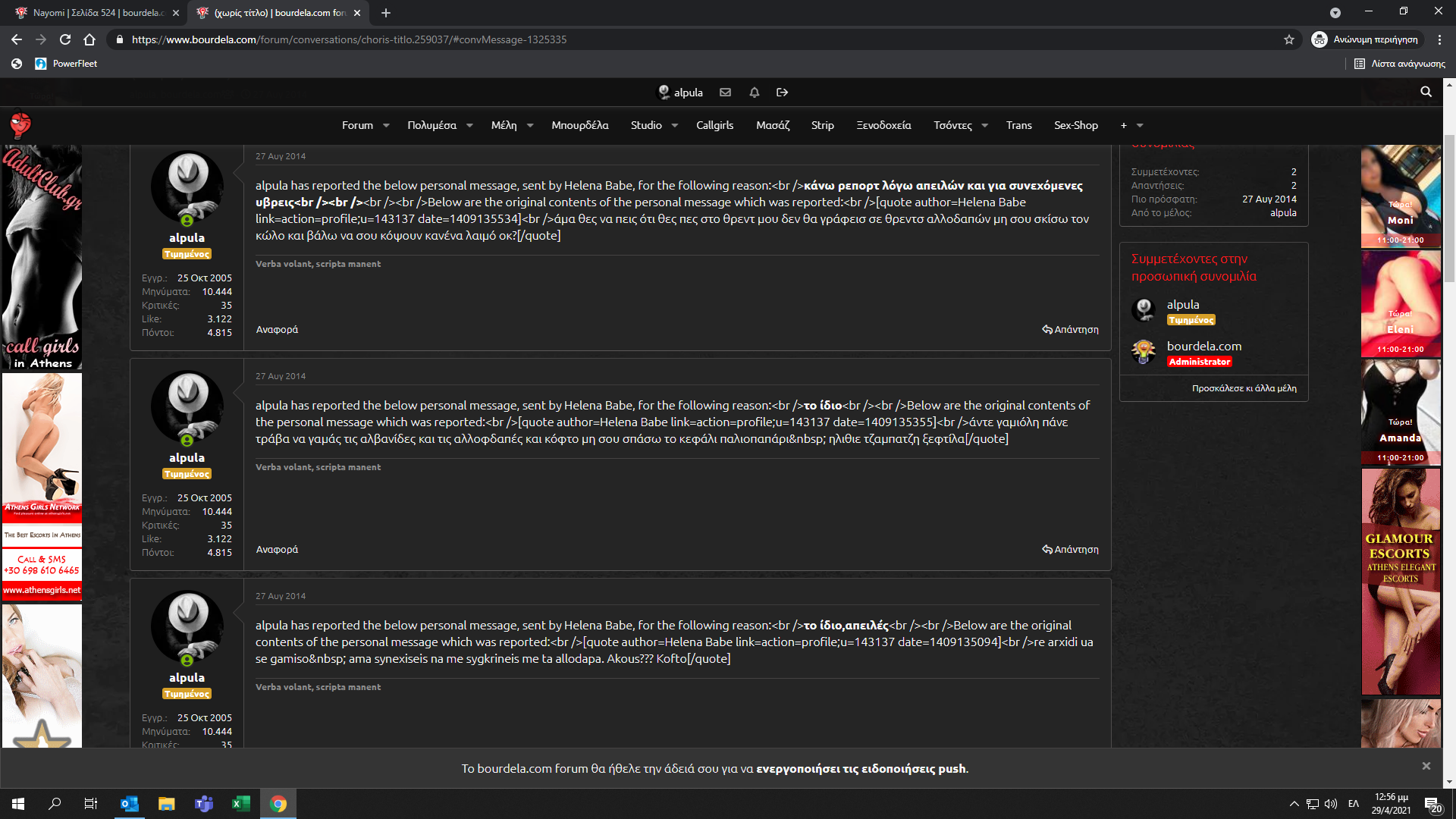
Task: Click the logout icon next to bell
Action: pos(782,93)
